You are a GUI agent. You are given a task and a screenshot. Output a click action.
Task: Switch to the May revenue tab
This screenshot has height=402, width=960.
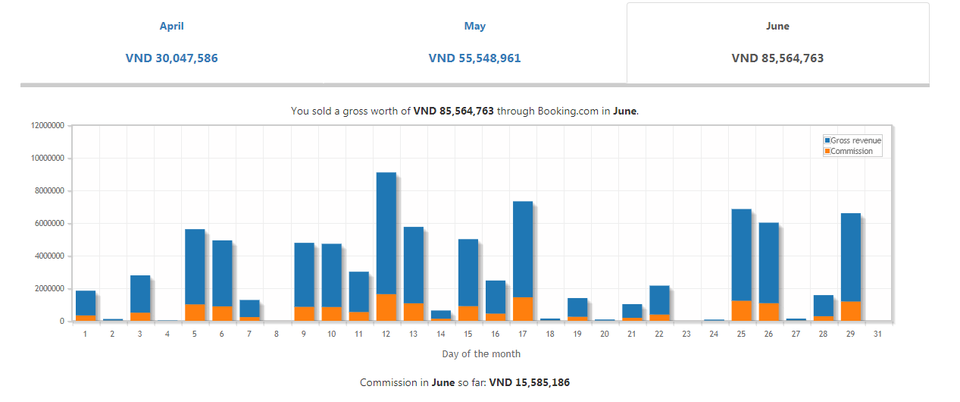(474, 42)
